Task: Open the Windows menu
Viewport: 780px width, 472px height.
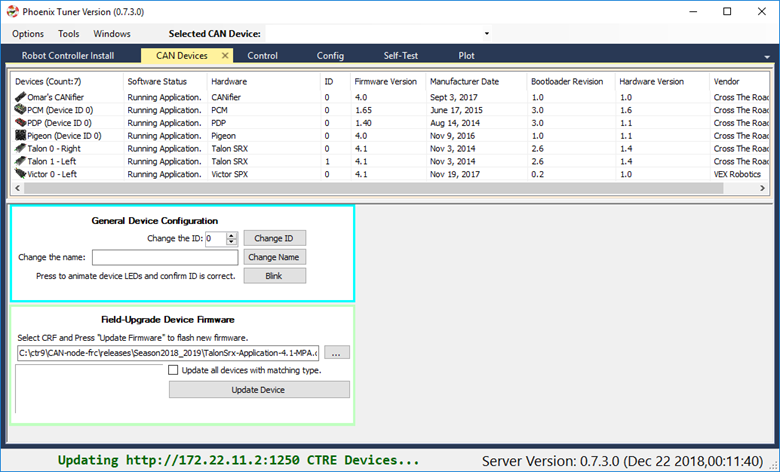Action: tap(112, 34)
